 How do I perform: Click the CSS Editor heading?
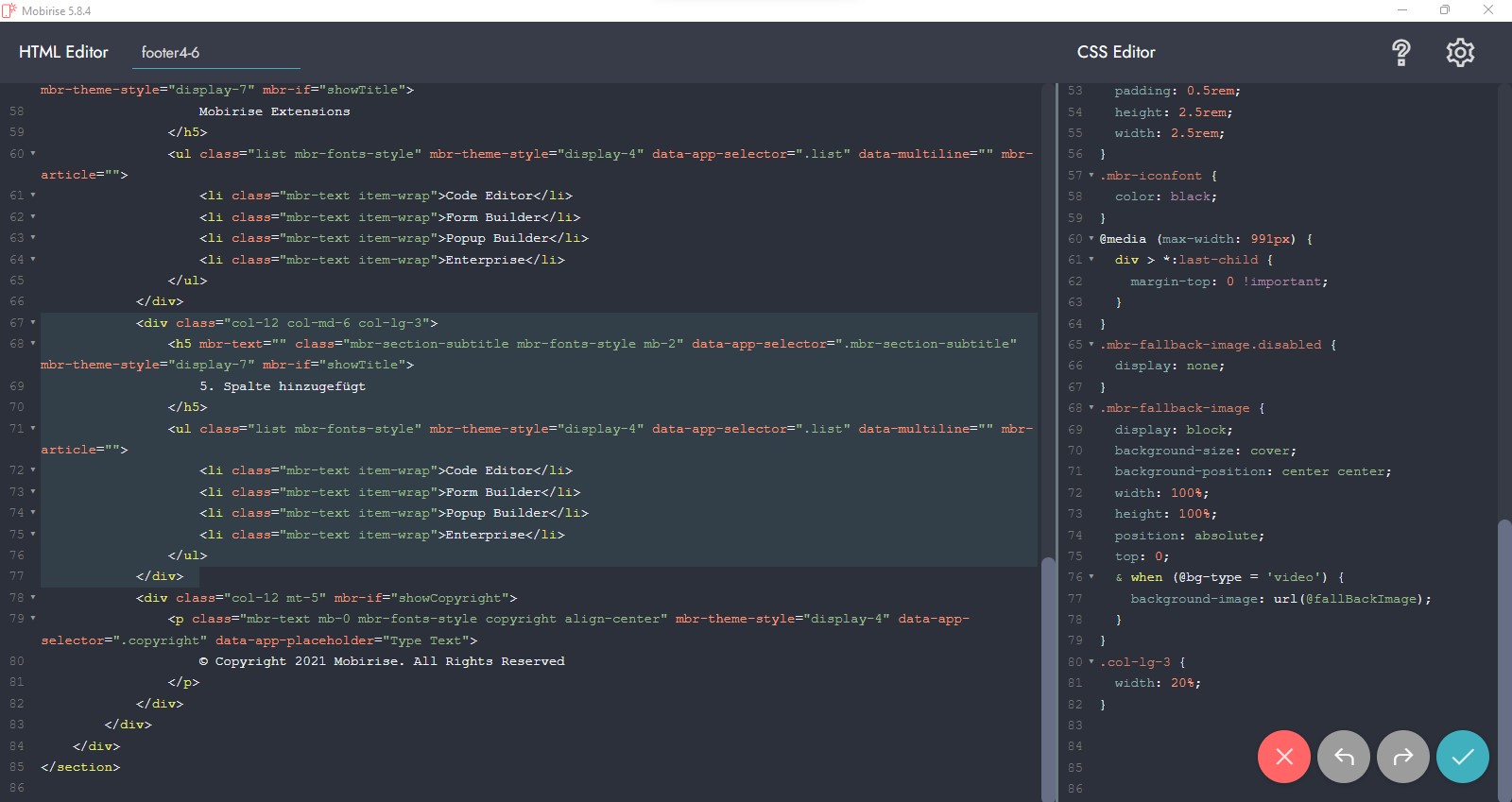[1116, 52]
